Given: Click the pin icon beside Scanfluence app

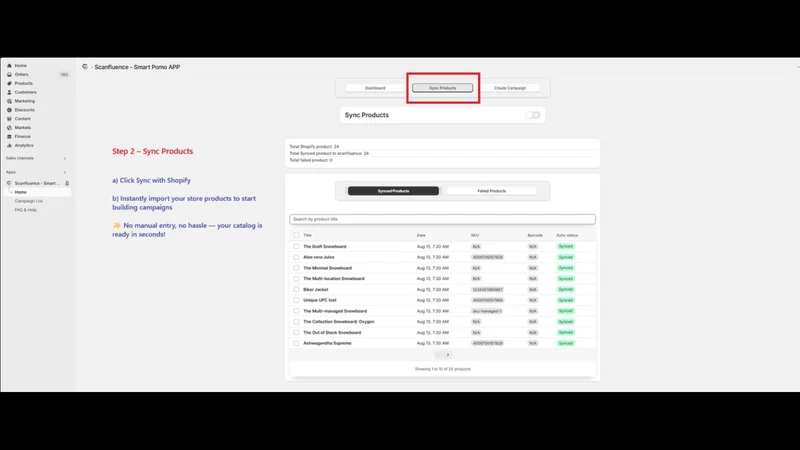Looking at the screenshot, I should [x=67, y=183].
